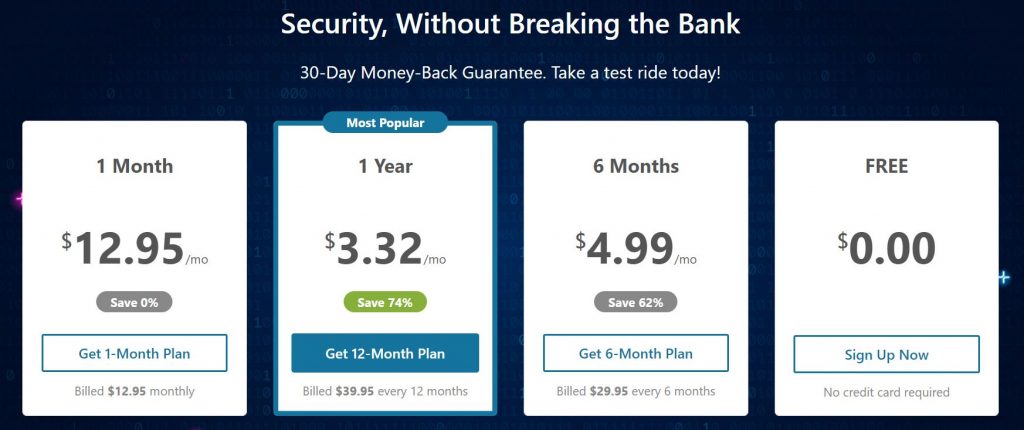Click the Get 6-Month Plan button
This screenshot has width=1024, height=430.
(x=635, y=354)
